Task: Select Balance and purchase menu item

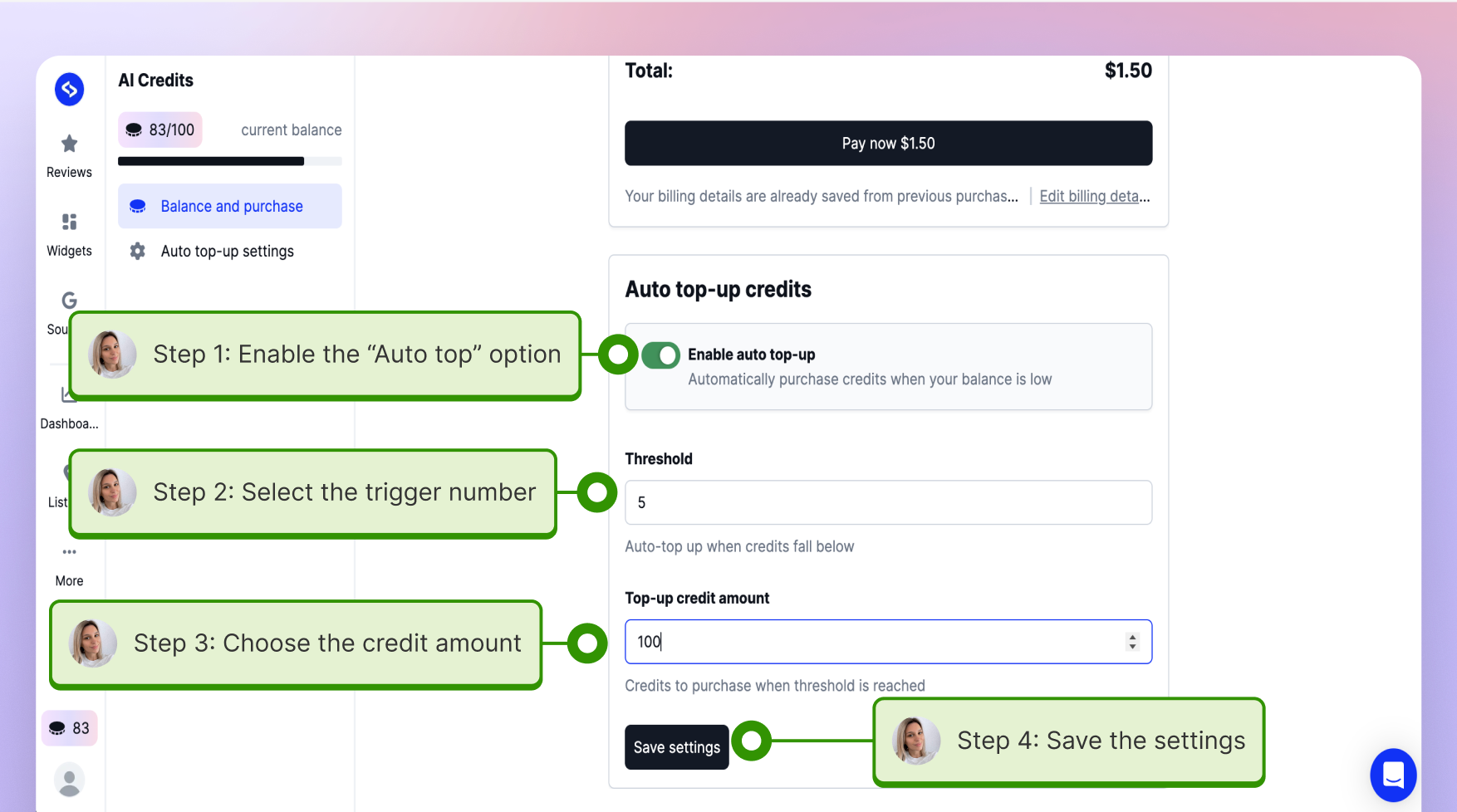Action: [230, 206]
